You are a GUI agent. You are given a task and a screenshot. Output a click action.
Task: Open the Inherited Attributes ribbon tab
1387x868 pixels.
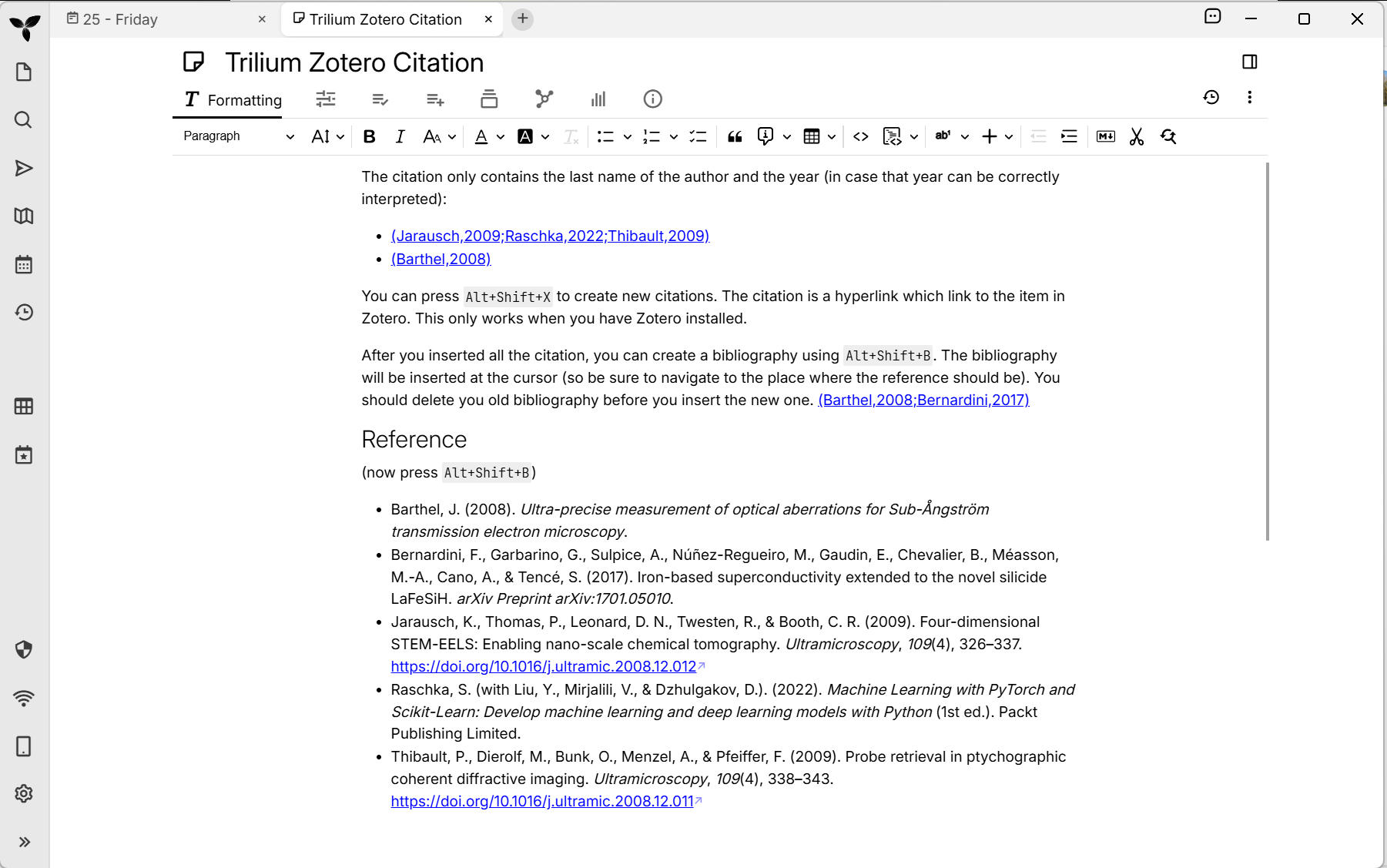pyautogui.click(x=435, y=99)
